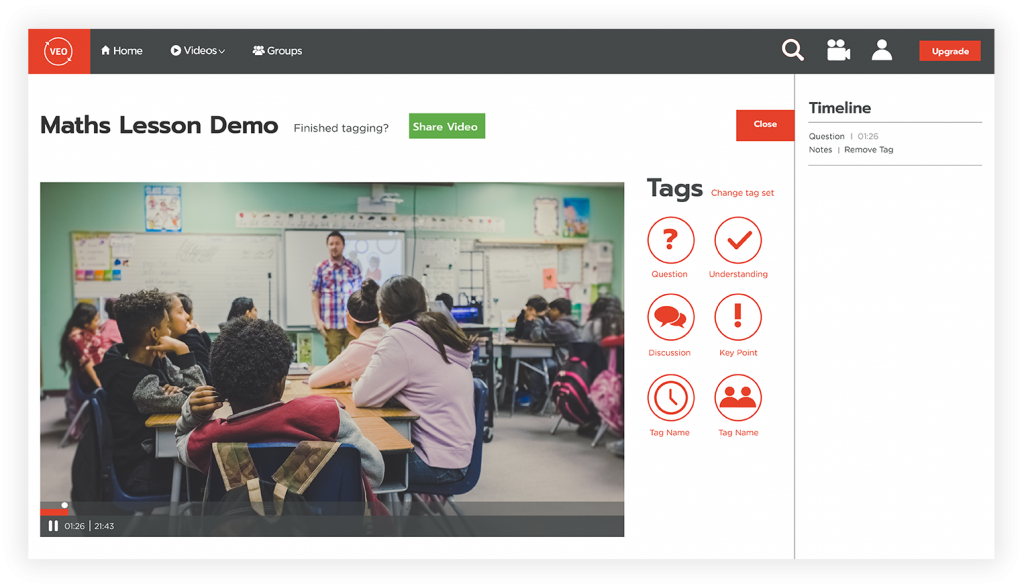The height and width of the screenshot is (588, 1024).
Task: Go to Home in navigation bar
Action: (121, 50)
